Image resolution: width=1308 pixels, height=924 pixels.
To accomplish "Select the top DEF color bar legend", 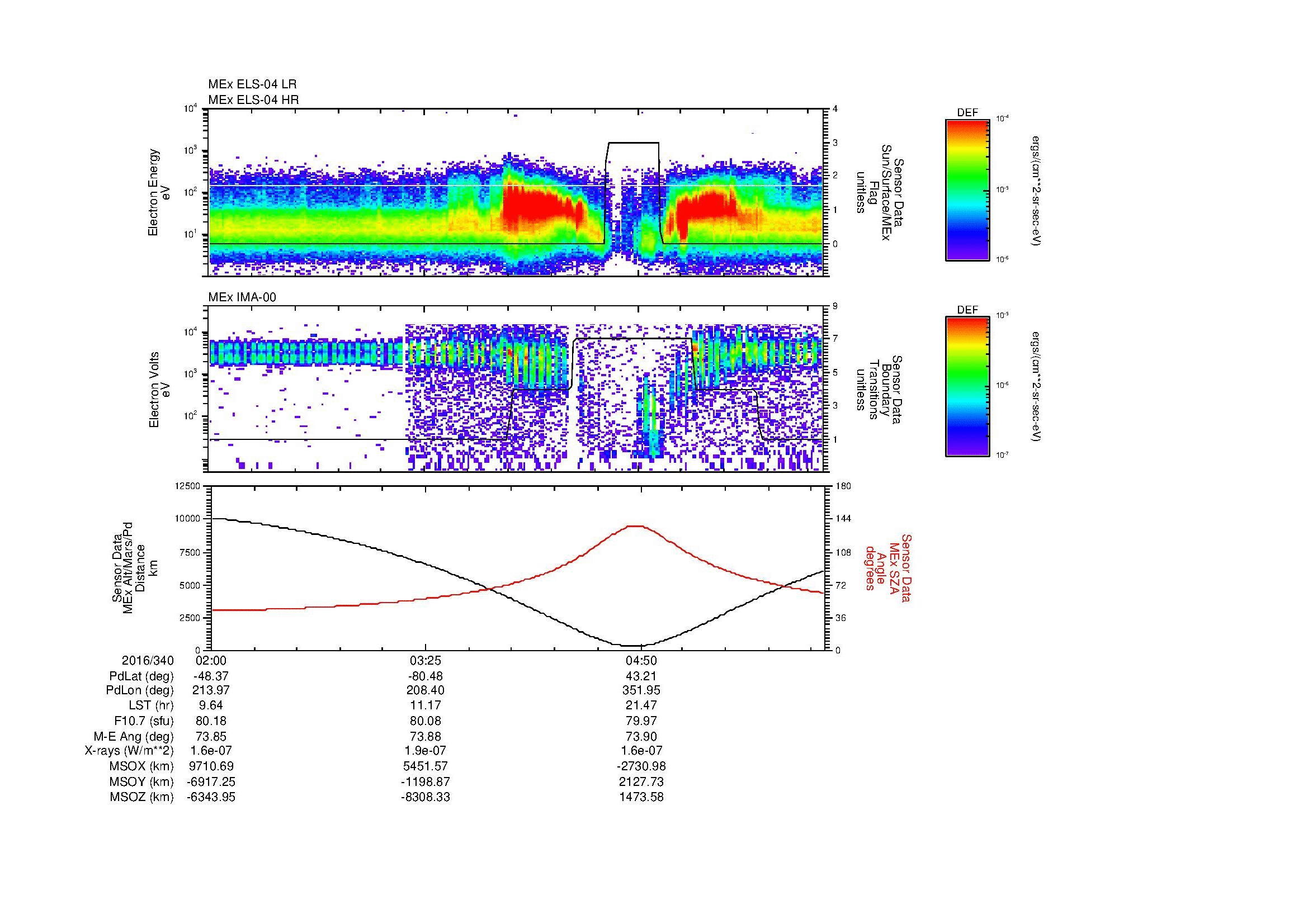I will point(967,189).
